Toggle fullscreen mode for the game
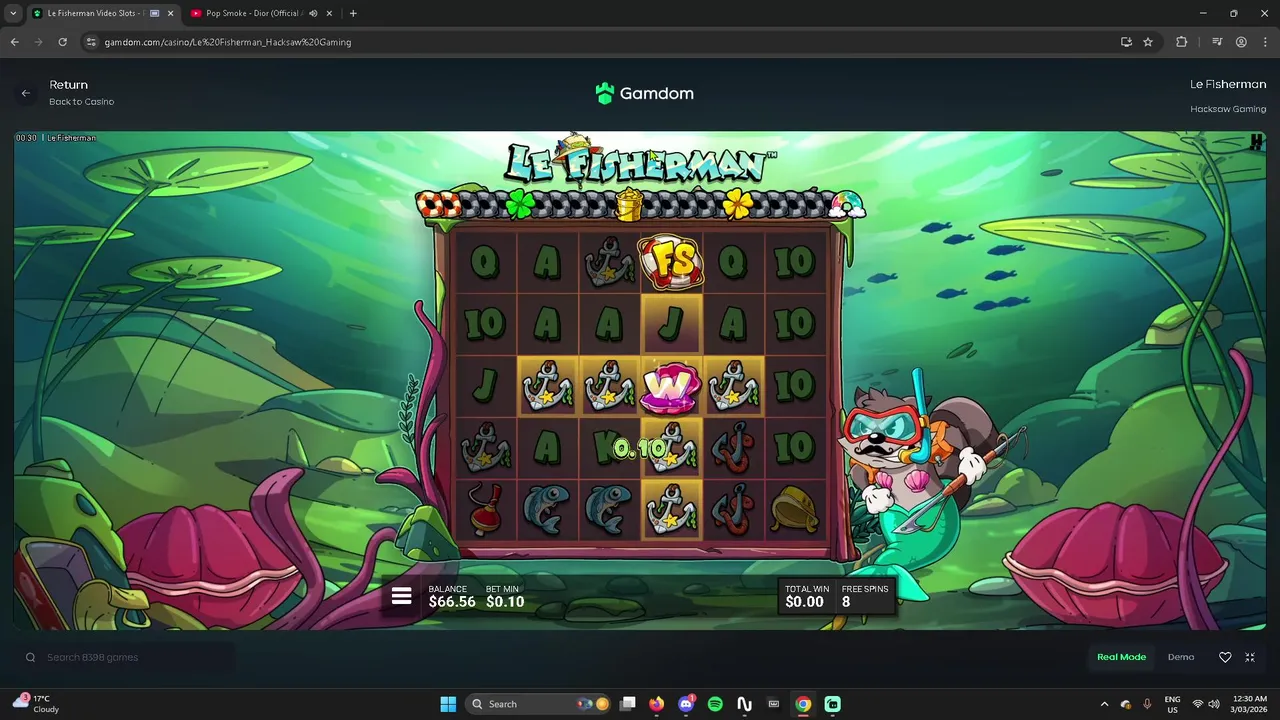The image size is (1280, 720). [1250, 657]
